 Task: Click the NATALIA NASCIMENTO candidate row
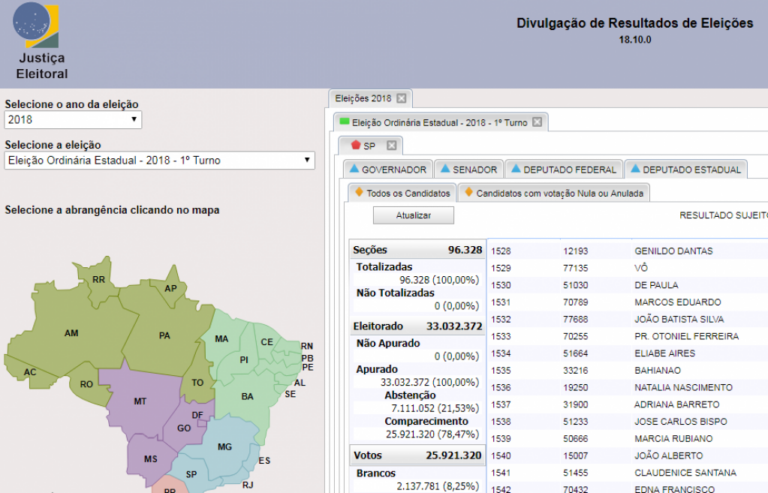click(x=627, y=388)
